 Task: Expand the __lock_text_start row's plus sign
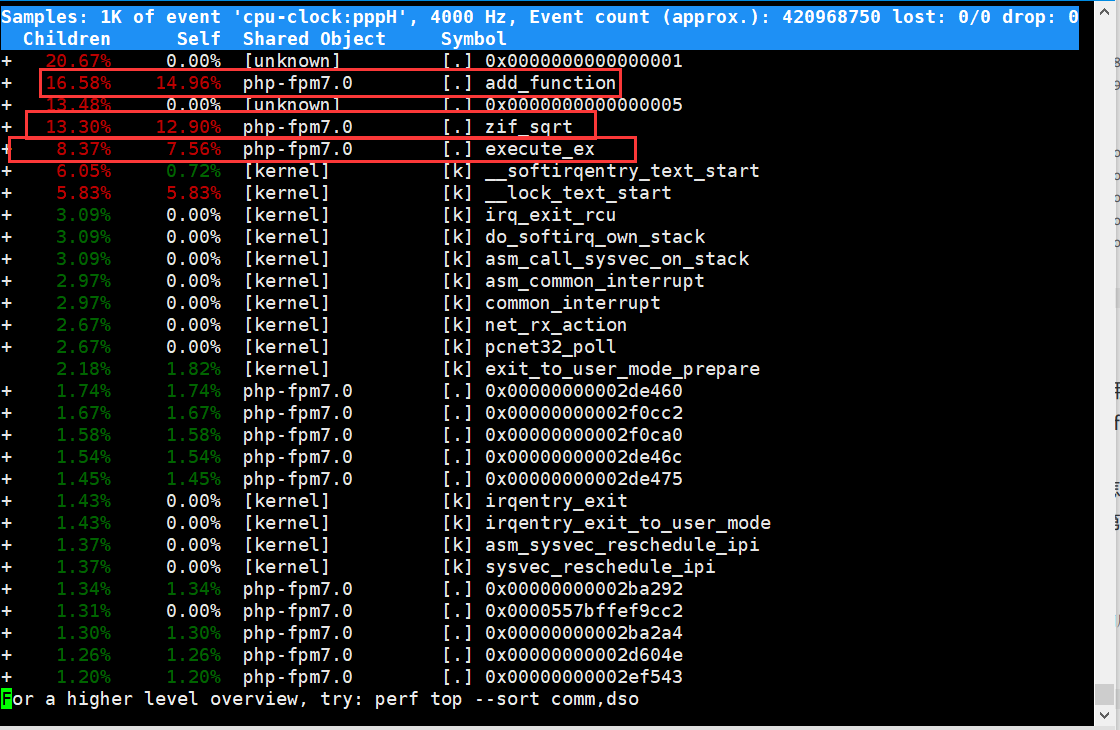6,193
